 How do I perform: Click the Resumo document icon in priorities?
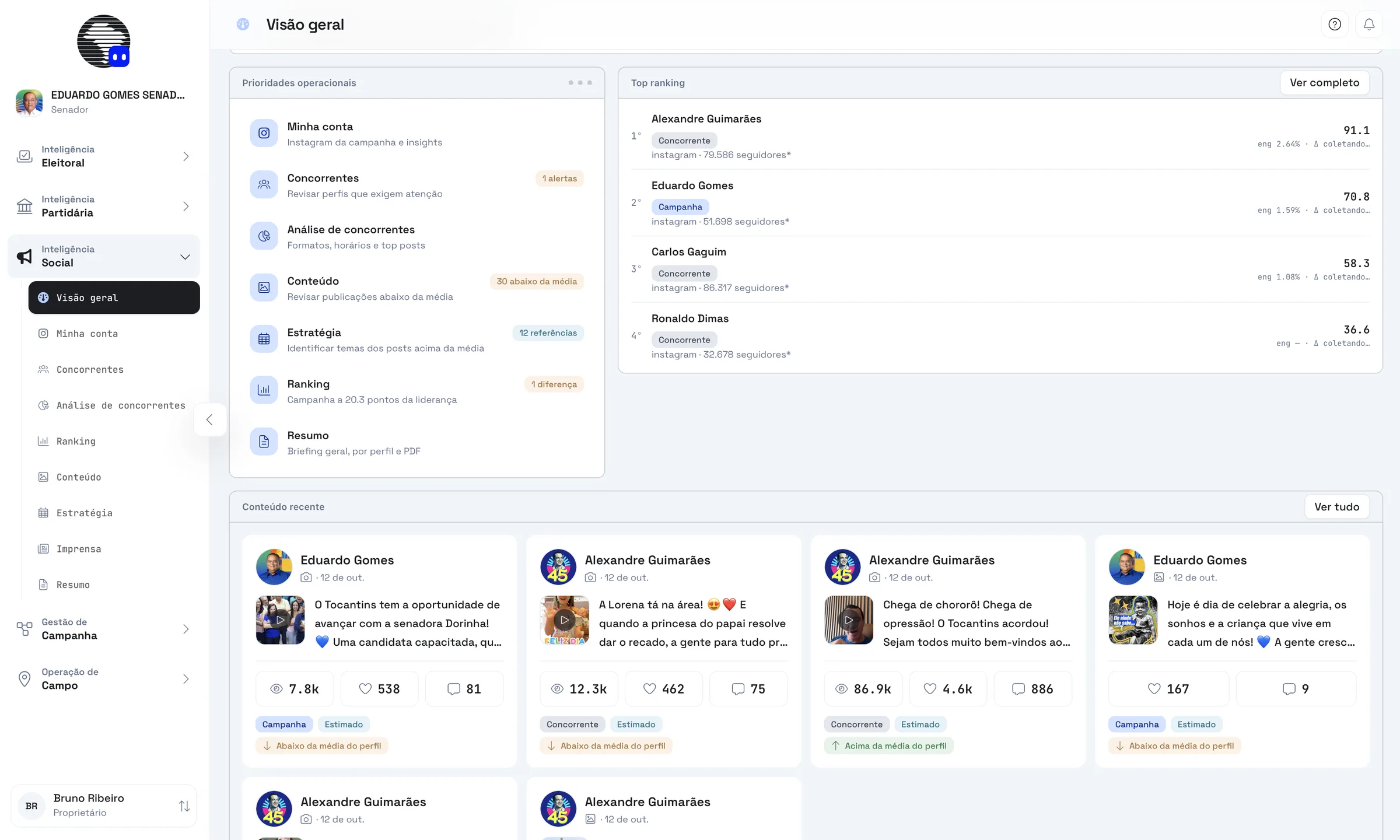coord(264,442)
